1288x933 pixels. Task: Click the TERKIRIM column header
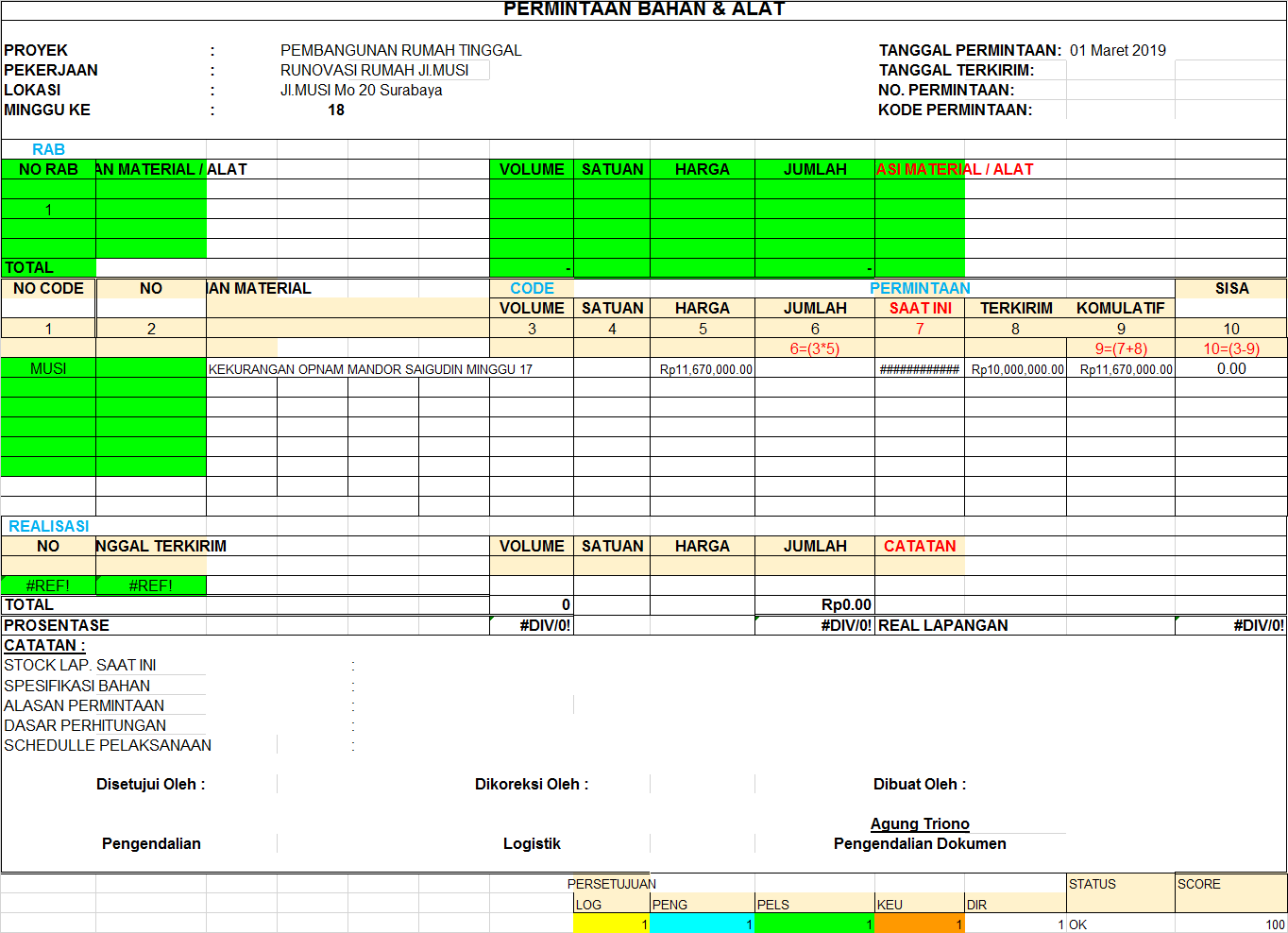click(x=1015, y=308)
